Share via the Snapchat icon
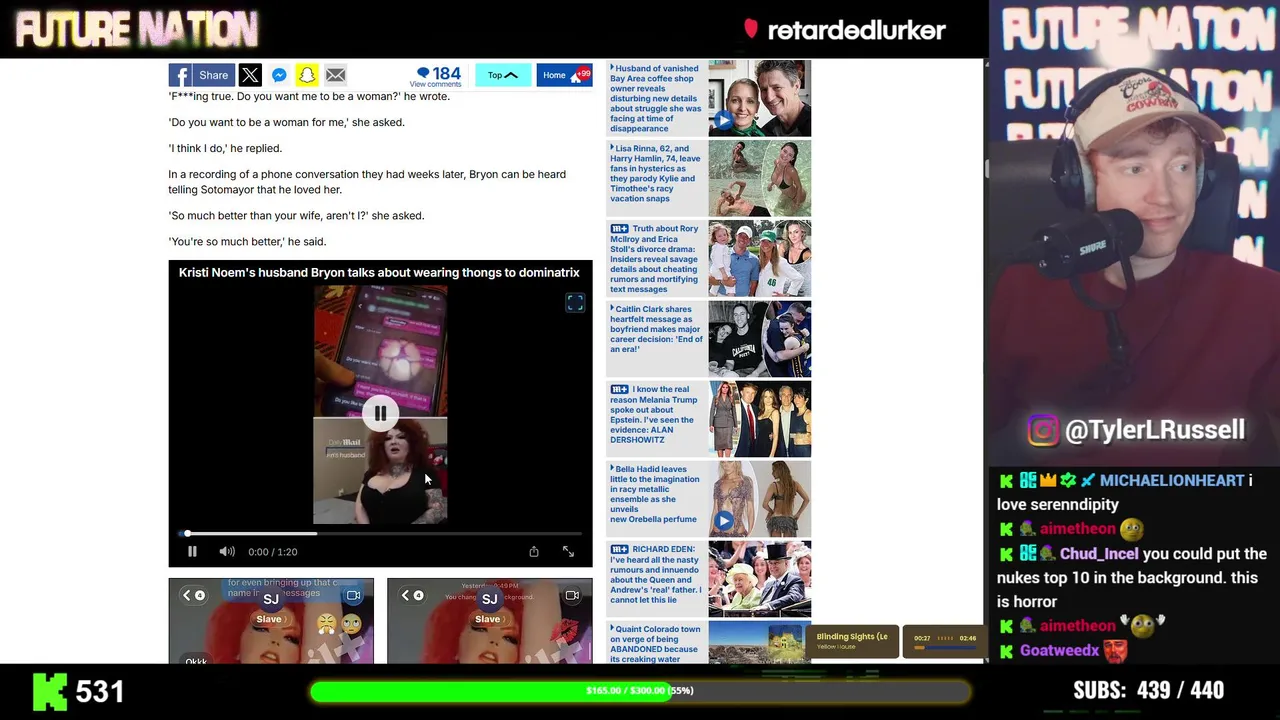The image size is (1280, 720). (307, 75)
